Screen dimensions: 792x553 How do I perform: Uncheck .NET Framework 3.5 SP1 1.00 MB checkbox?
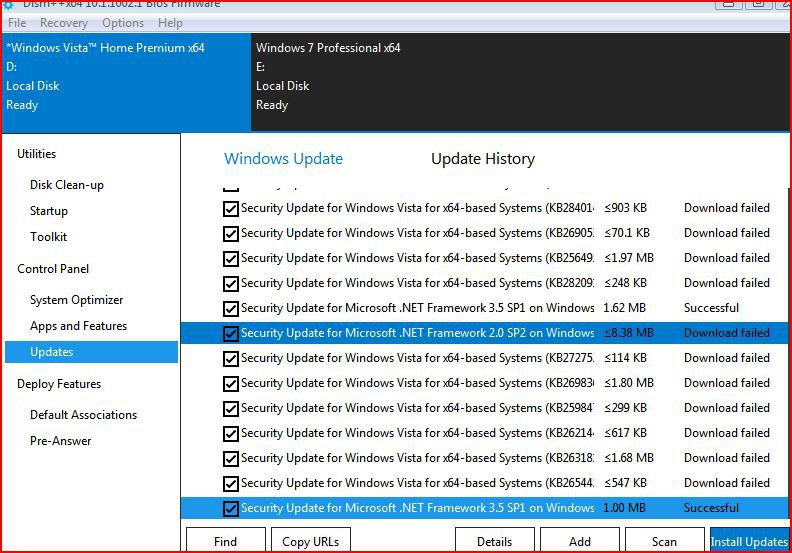point(231,509)
